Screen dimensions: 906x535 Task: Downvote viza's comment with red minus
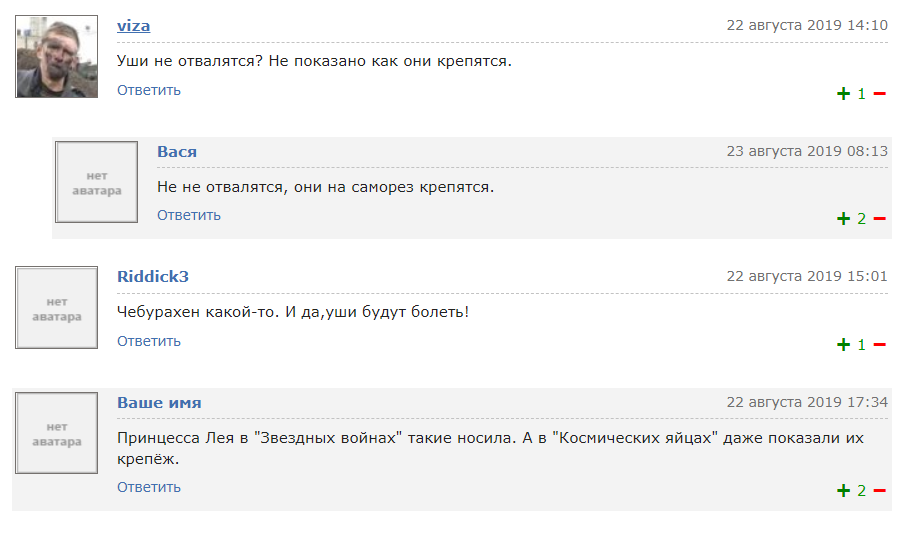click(879, 94)
